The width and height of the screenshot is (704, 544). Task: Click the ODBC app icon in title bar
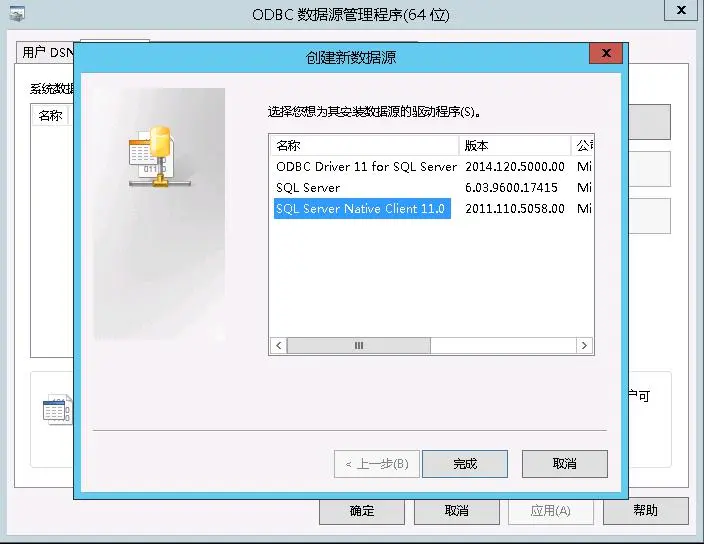17,14
